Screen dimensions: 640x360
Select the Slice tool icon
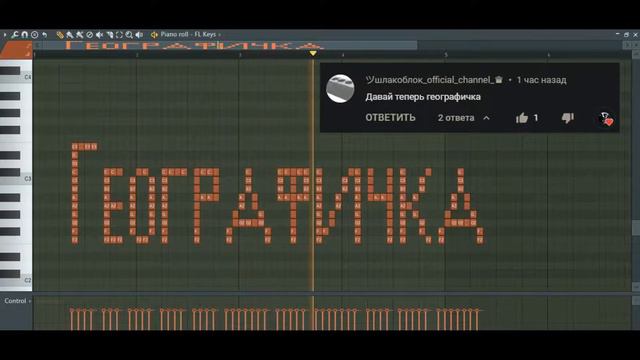109,35
